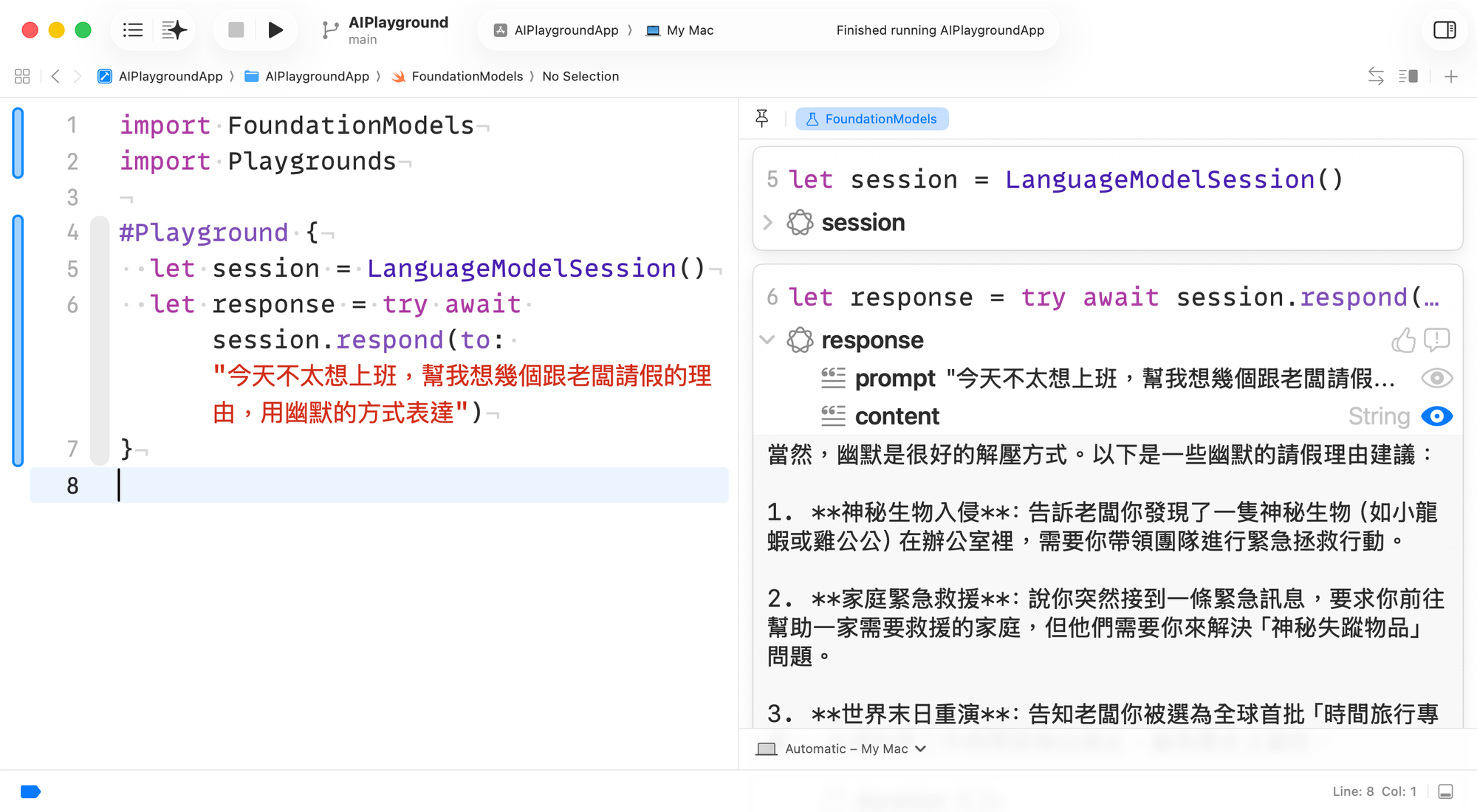Run the AIPlaygroundApp playground
Viewport: 1477px width, 812px height.
[276, 30]
